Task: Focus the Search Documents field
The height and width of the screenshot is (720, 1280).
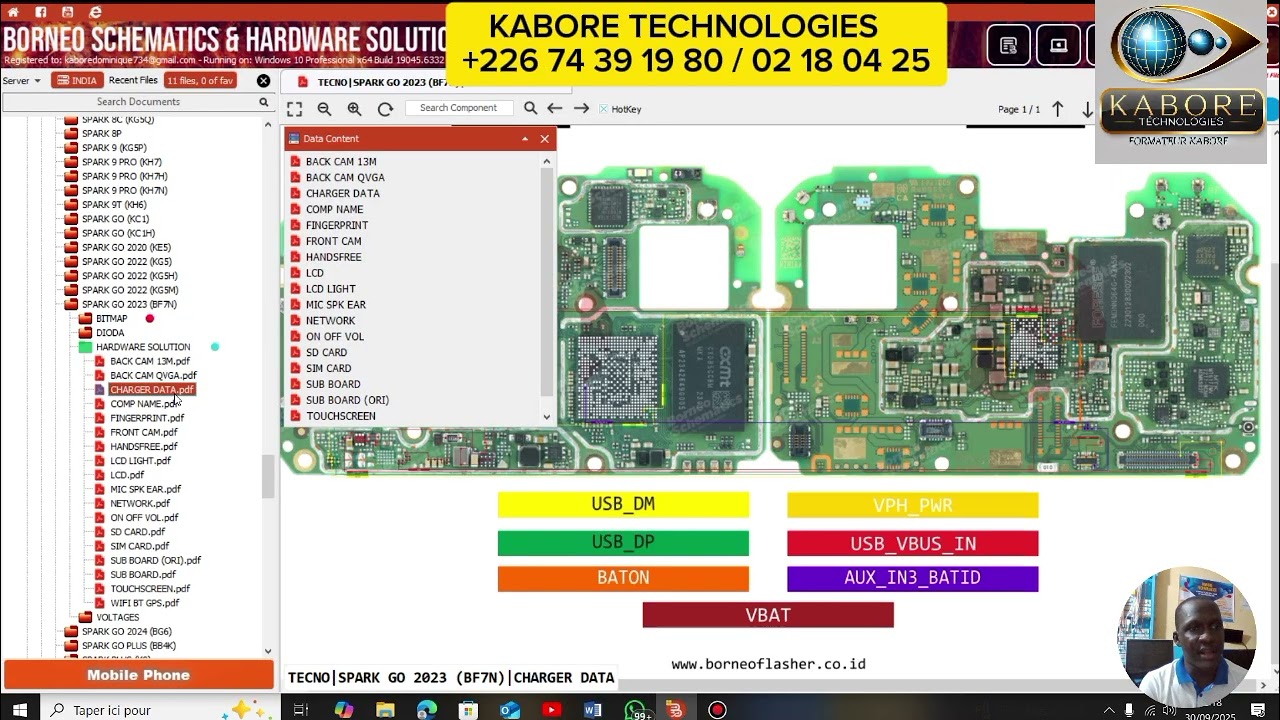Action: (x=138, y=102)
